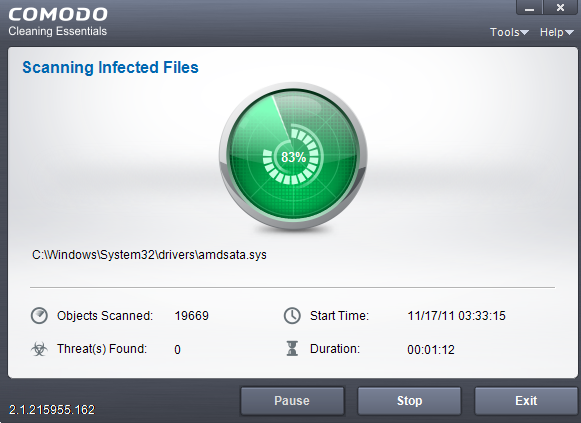Click the arrow beside Tools

524,33
